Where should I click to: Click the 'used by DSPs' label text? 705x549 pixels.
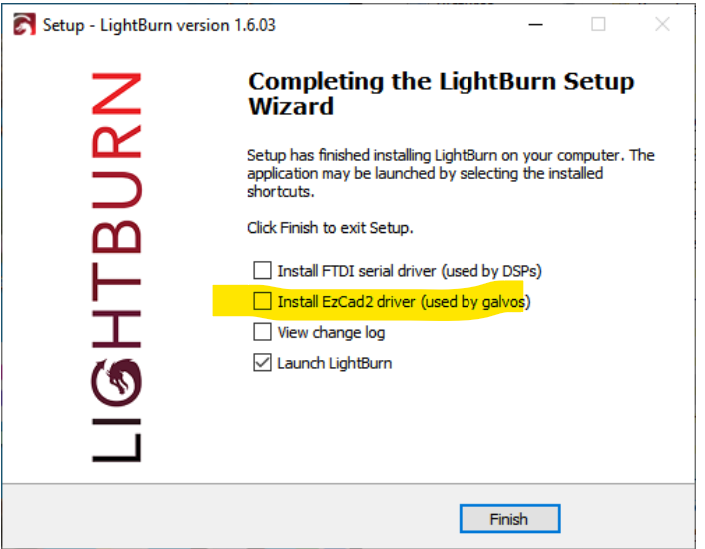[491, 271]
